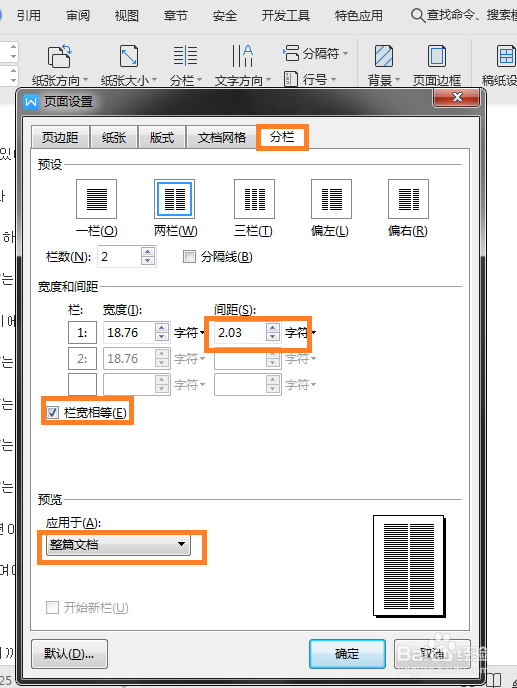
Task: Open the 引用 ribbon tab
Action: (x=29, y=16)
